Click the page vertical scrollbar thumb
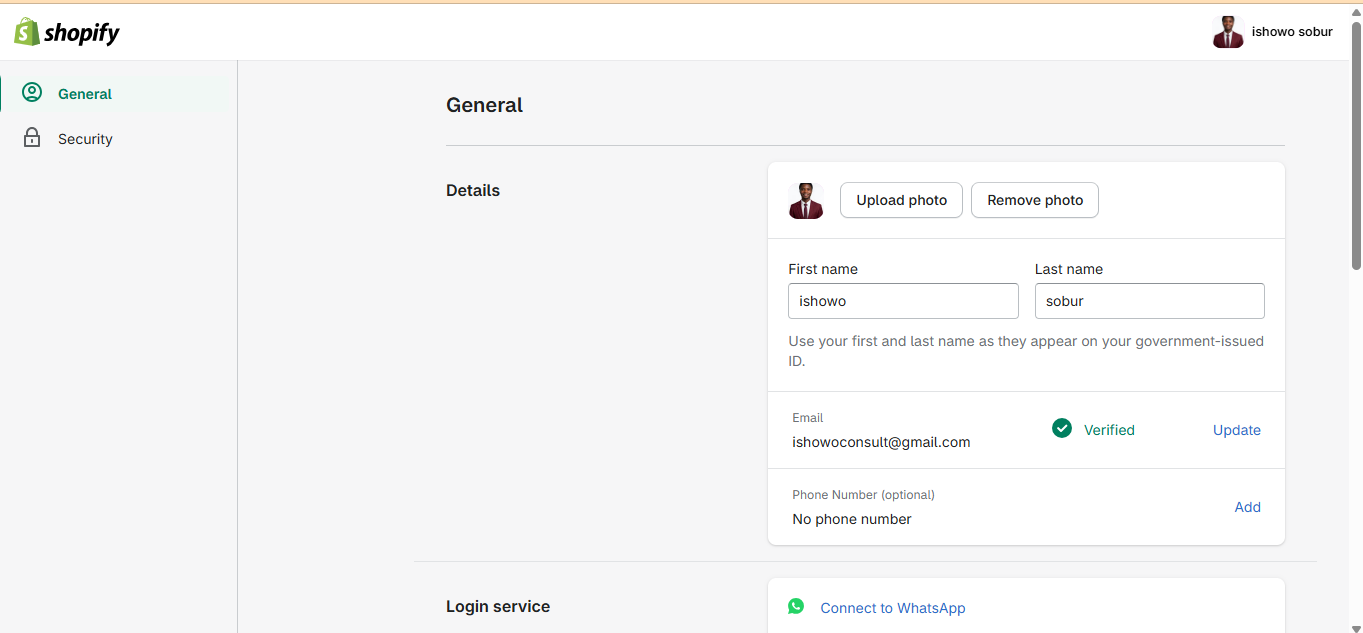The image size is (1363, 633). click(x=1356, y=145)
